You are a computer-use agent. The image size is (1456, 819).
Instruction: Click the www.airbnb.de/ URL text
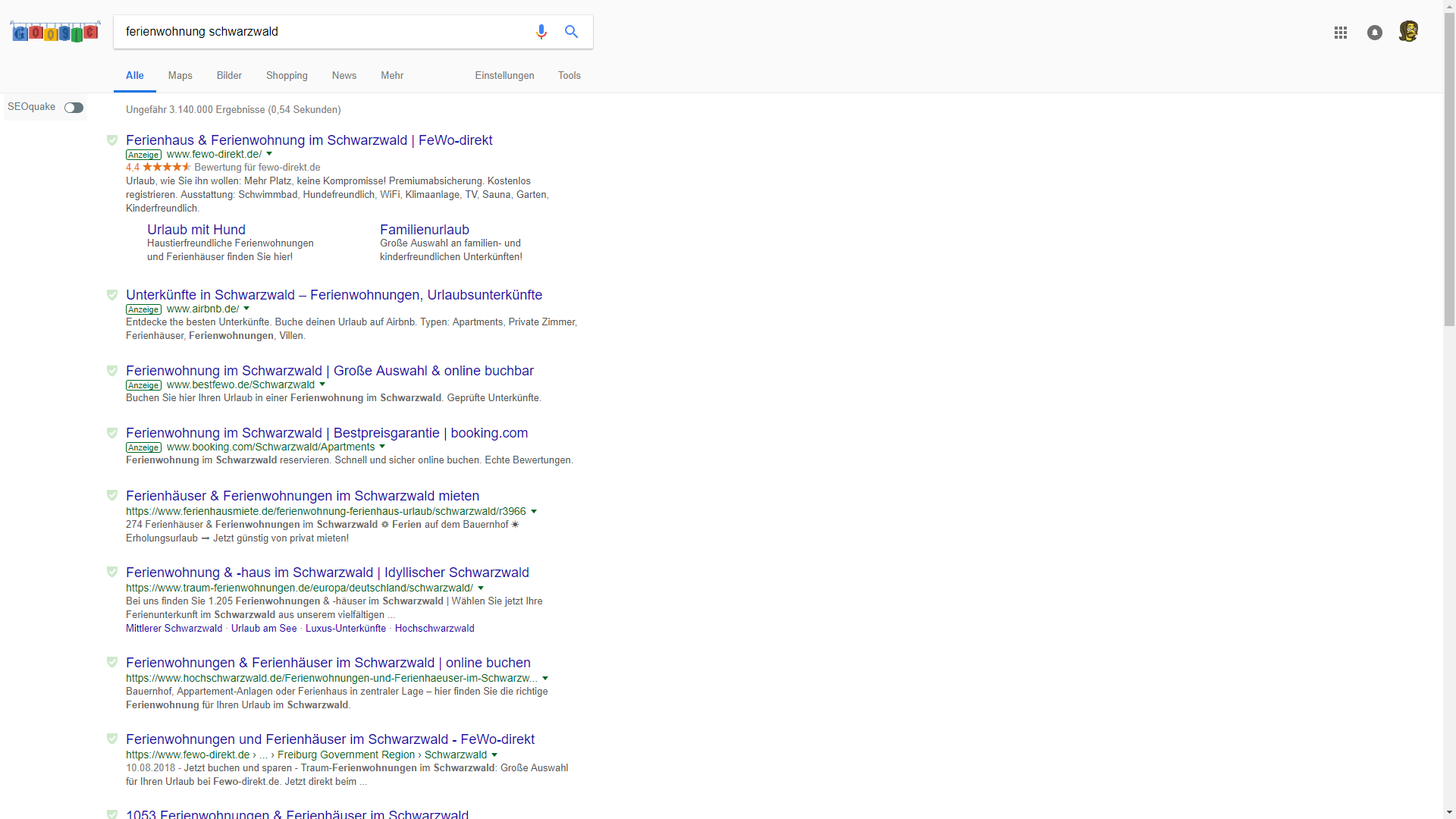pos(203,309)
